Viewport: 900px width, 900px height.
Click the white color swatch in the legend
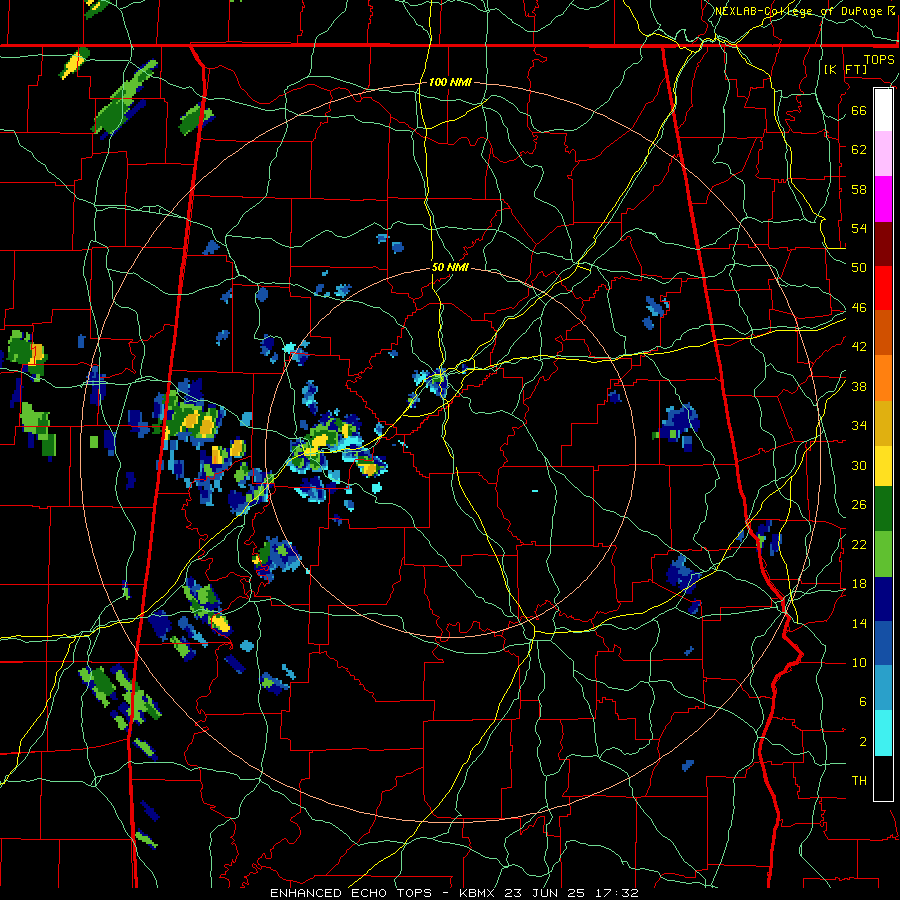click(x=883, y=110)
